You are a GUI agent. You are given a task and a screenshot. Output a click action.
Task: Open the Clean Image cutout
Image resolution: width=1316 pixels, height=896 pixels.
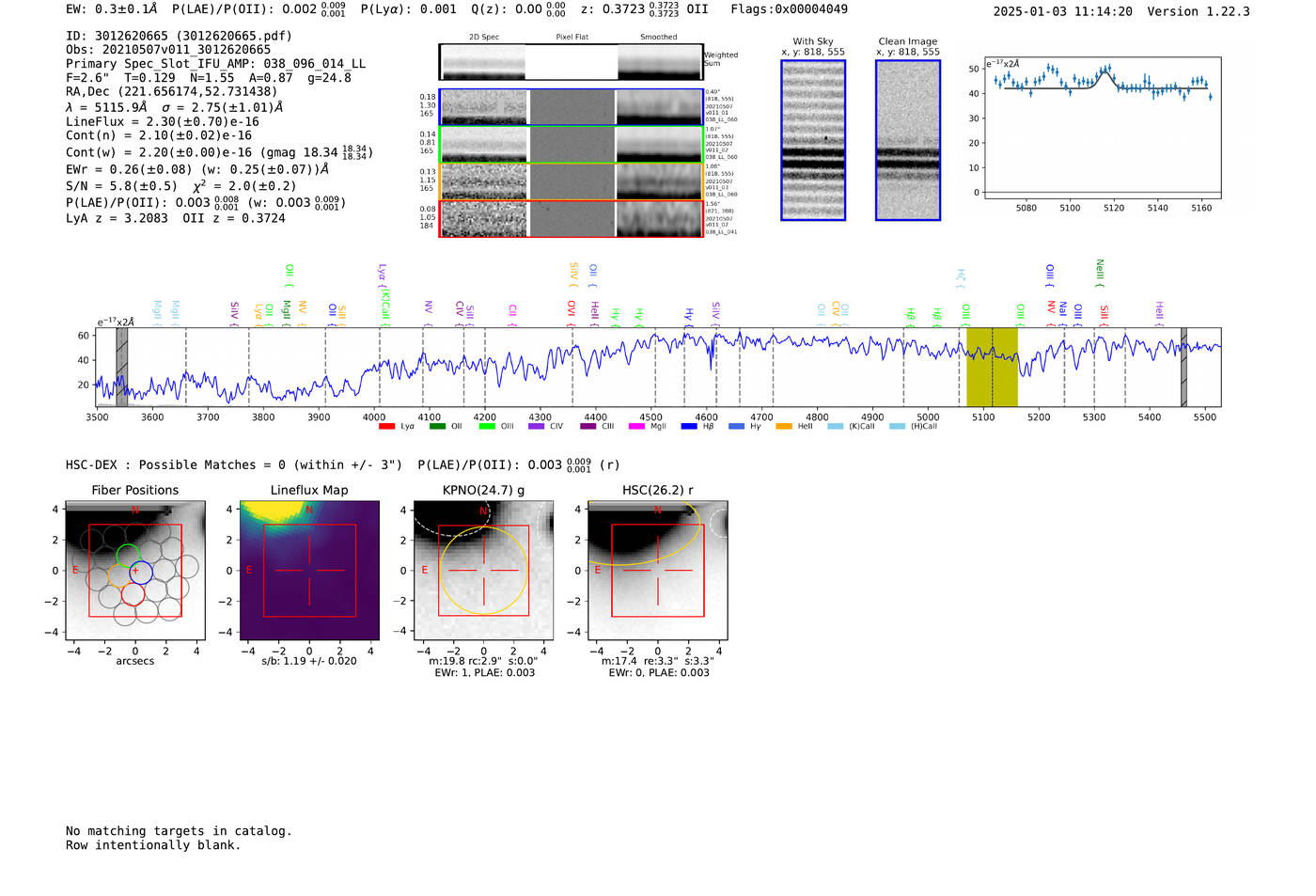pos(908,140)
